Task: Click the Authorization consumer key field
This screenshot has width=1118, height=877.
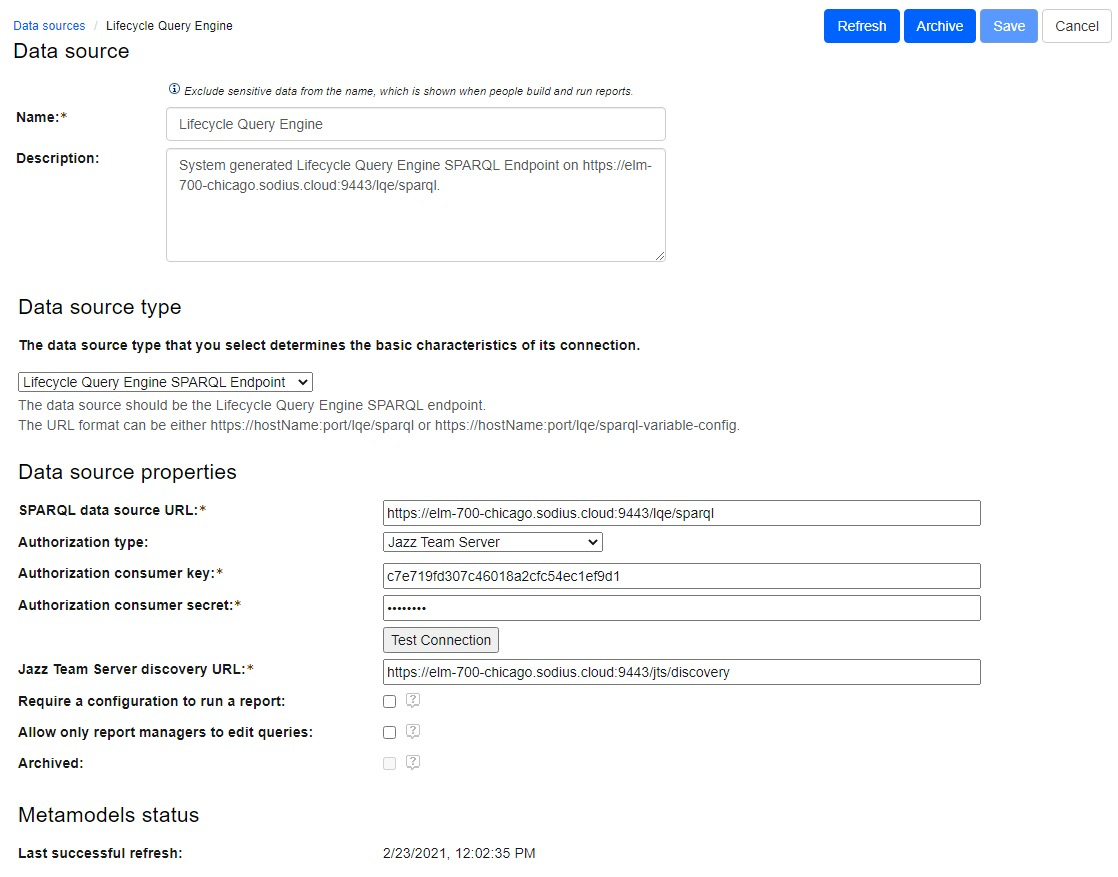Action: [681, 576]
